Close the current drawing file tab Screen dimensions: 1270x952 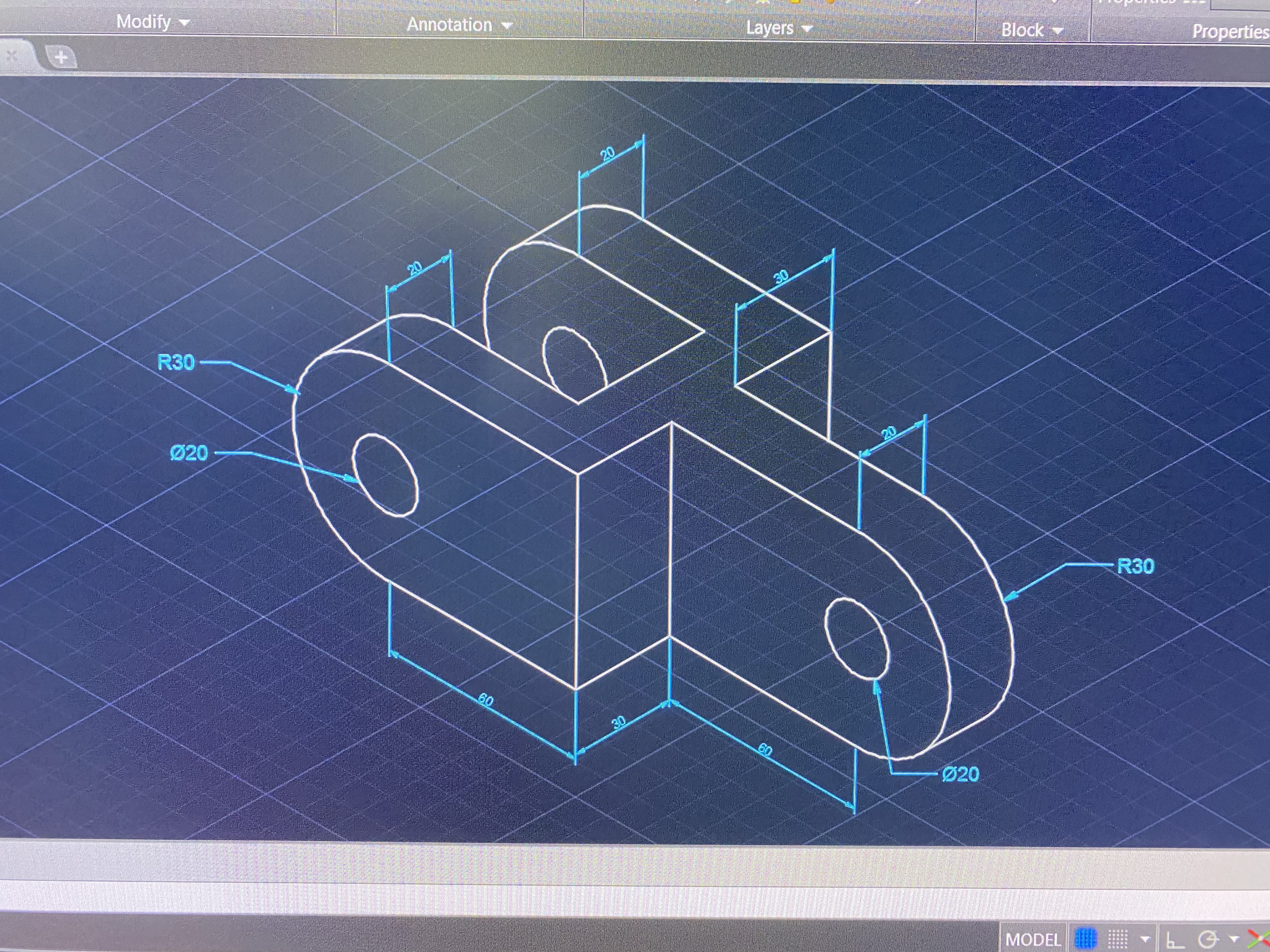[11, 56]
